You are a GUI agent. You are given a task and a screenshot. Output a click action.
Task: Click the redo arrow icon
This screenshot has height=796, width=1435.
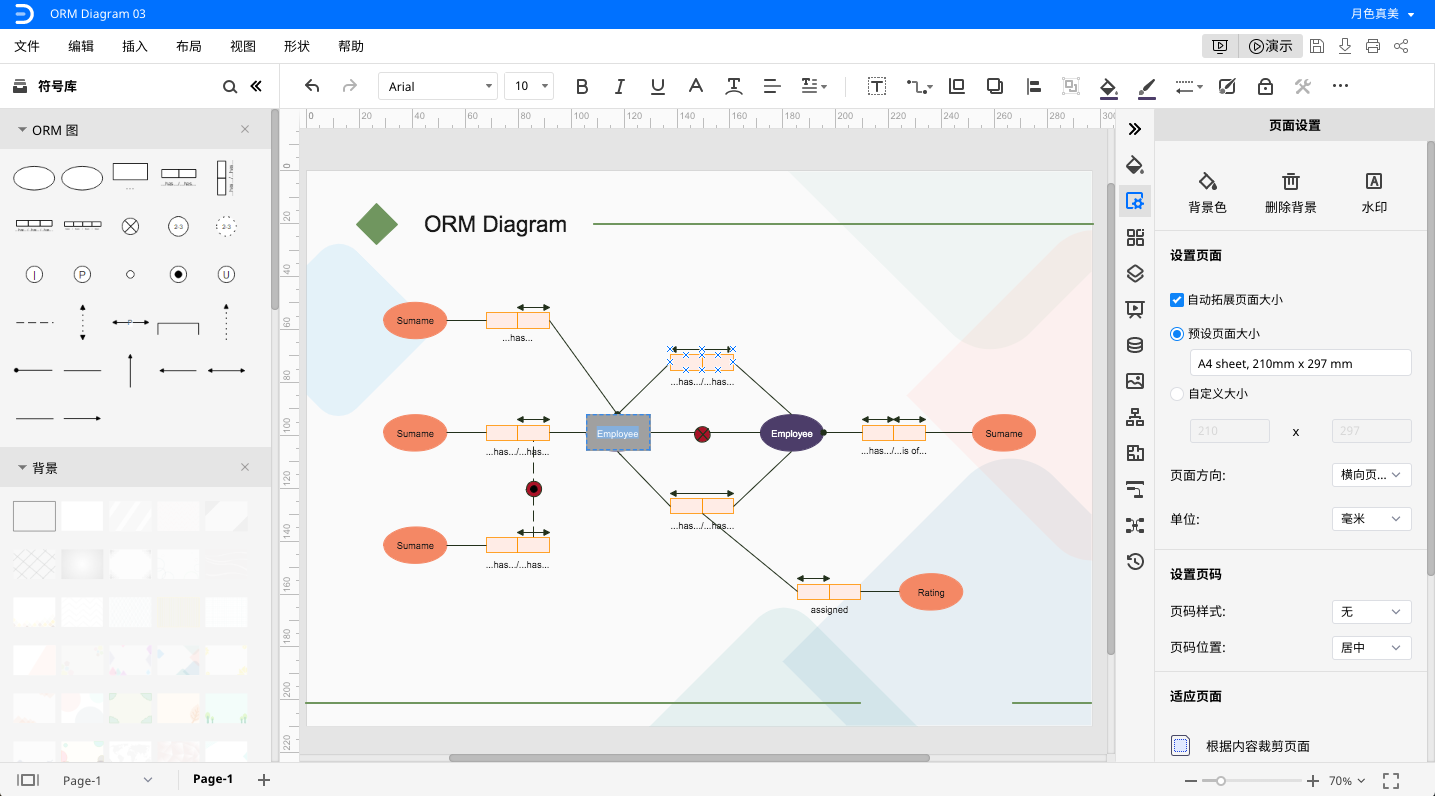point(349,86)
